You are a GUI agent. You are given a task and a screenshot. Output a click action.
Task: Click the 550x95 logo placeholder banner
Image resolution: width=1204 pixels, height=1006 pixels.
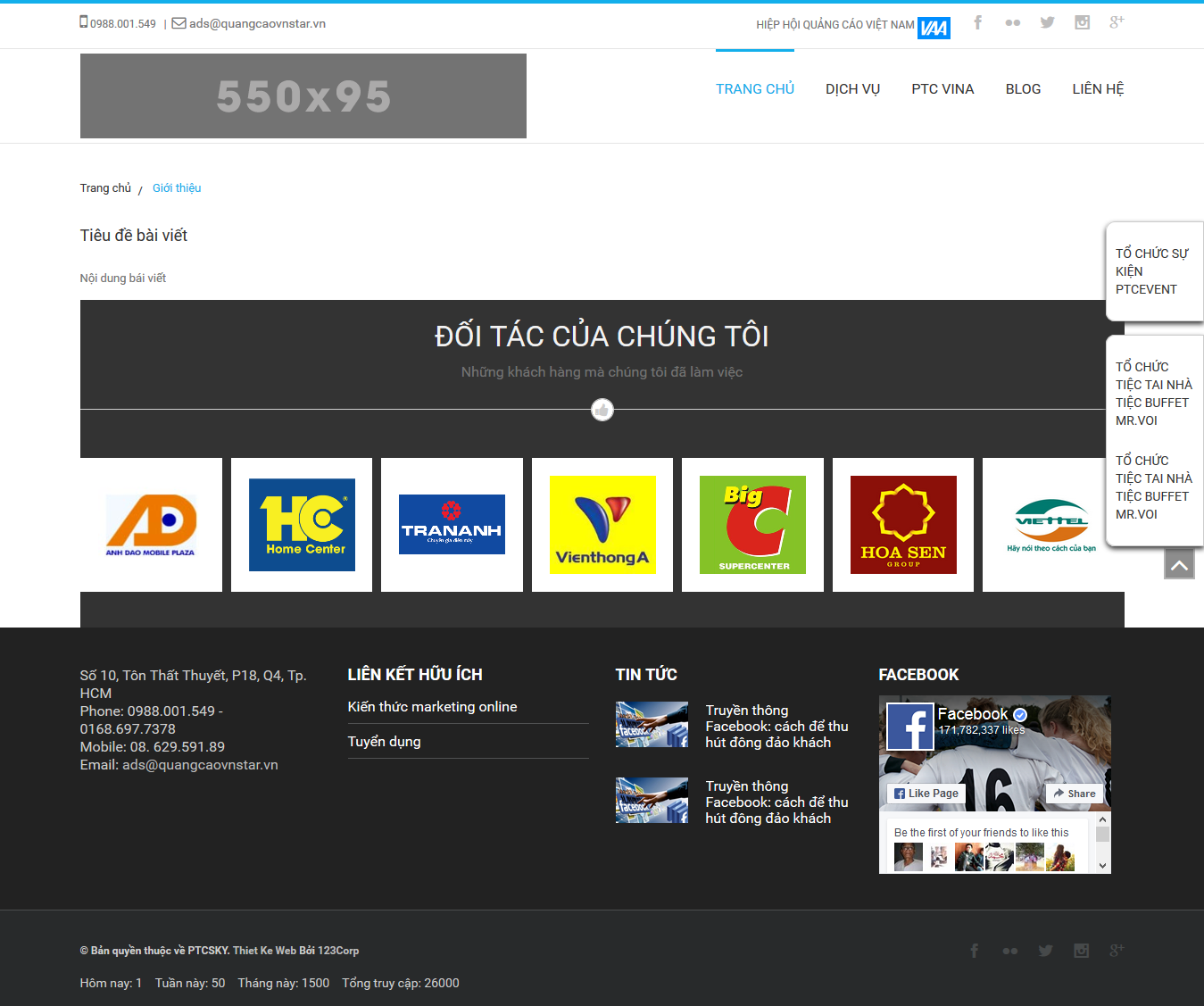click(303, 96)
